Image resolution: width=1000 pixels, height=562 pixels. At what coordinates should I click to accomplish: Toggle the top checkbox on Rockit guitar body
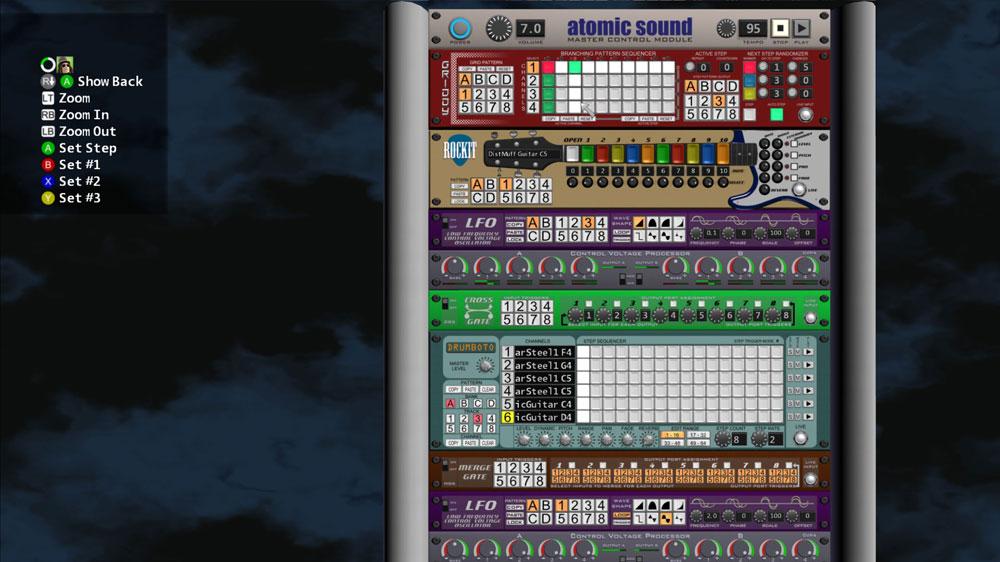click(794, 144)
